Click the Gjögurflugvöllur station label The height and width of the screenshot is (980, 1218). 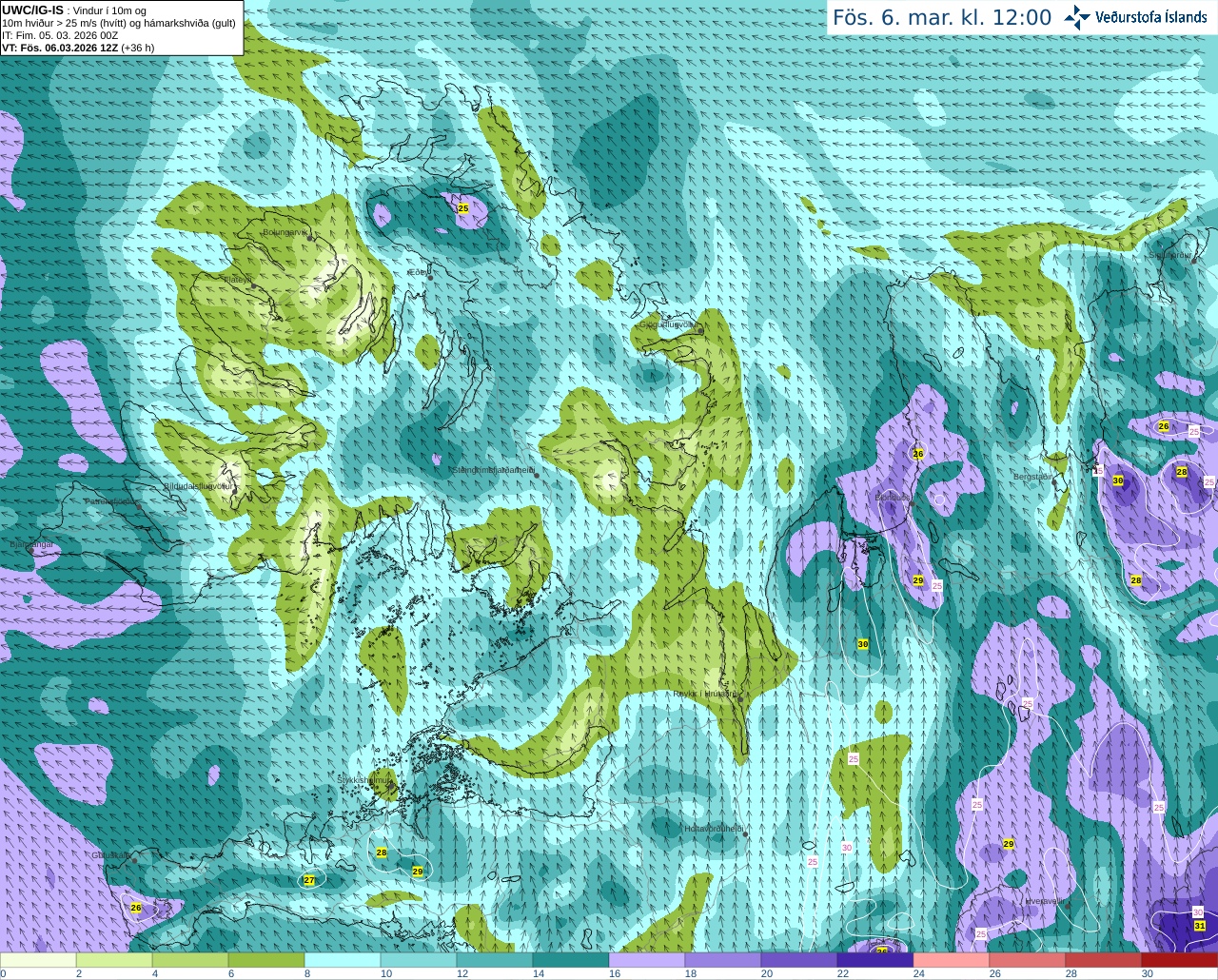click(667, 324)
